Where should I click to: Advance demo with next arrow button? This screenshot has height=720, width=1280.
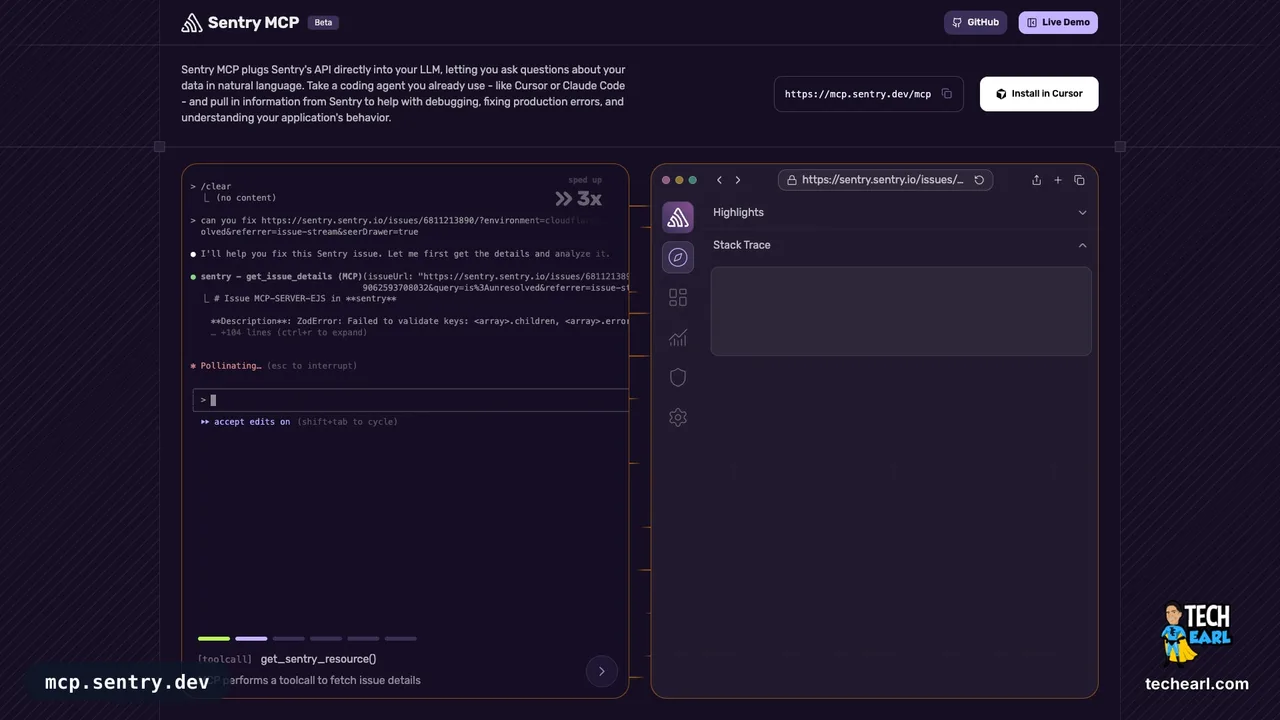(x=602, y=671)
